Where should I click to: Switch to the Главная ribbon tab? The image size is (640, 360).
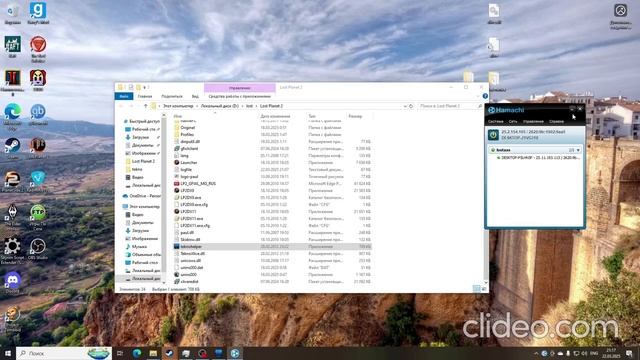(x=144, y=96)
